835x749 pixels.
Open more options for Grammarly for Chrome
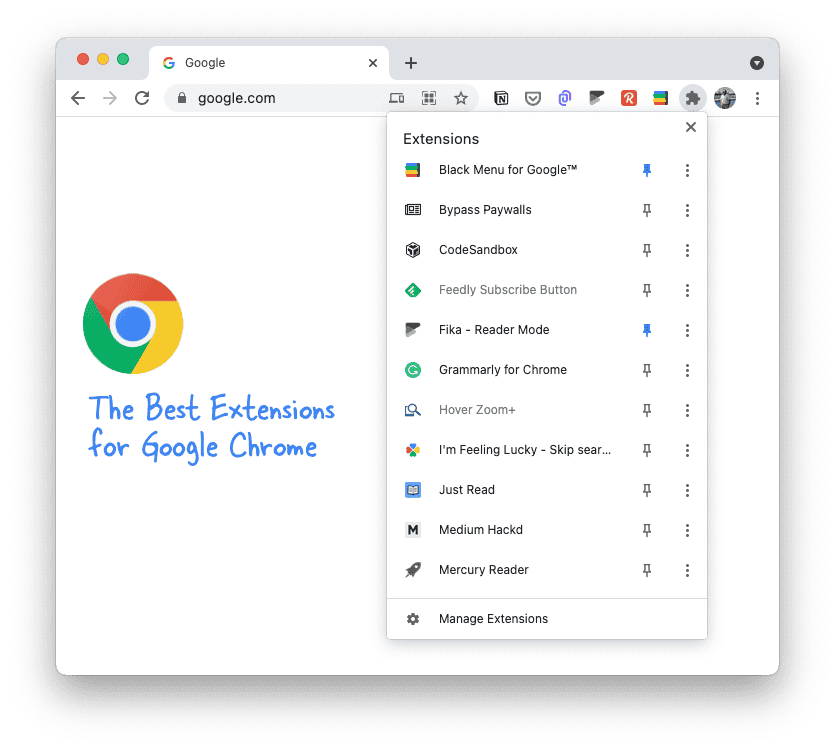687,371
